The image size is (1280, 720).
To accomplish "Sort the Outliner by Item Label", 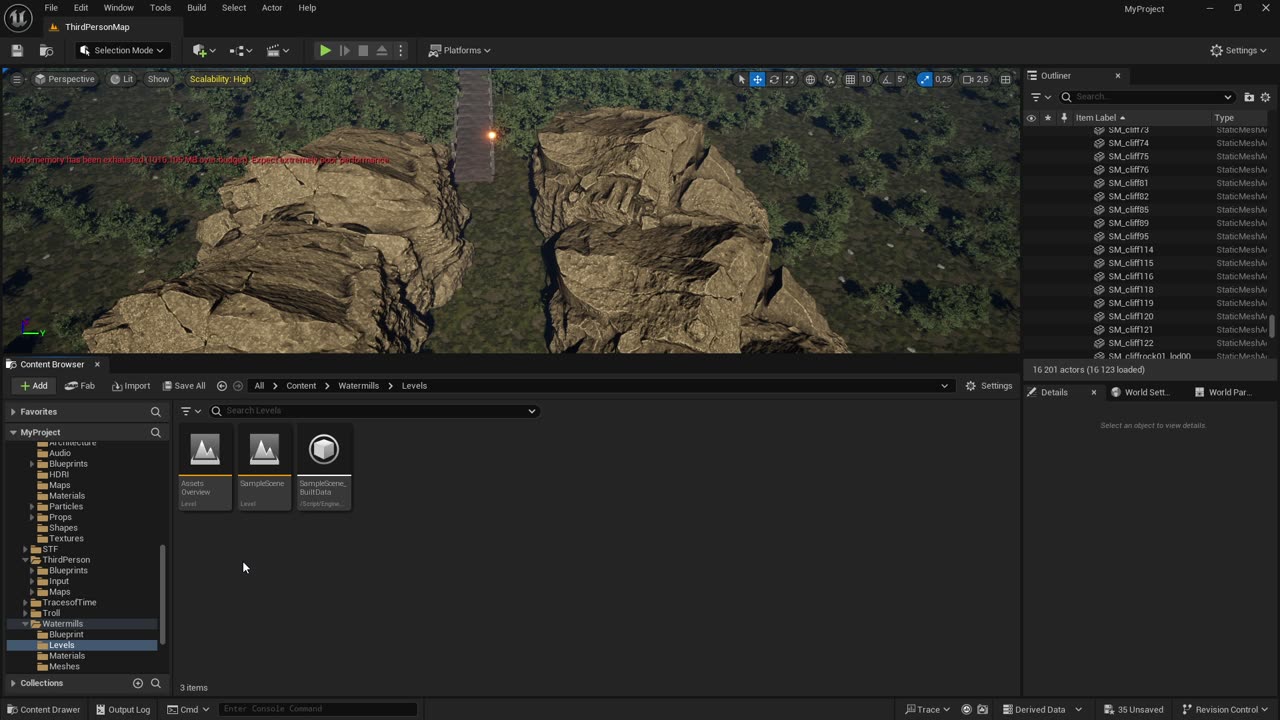I will coord(1100,118).
